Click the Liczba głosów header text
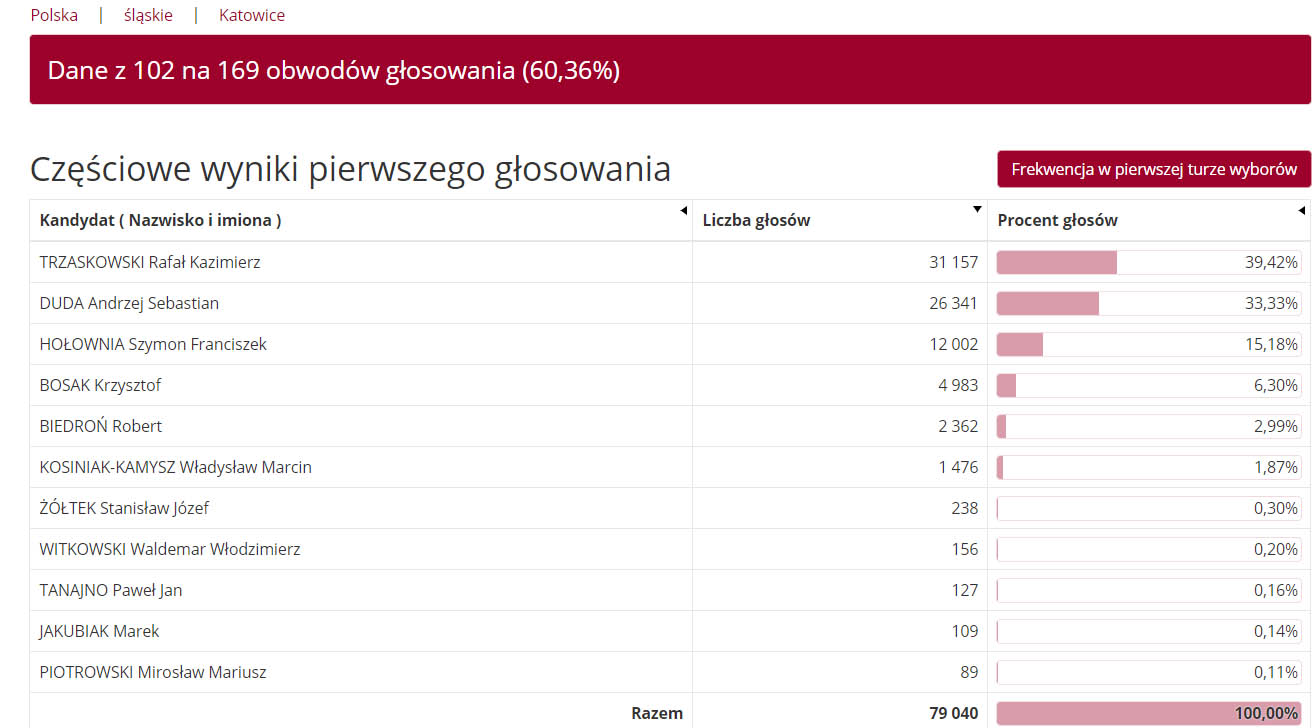Image resolution: width=1316 pixels, height=728 pixels. click(x=756, y=220)
